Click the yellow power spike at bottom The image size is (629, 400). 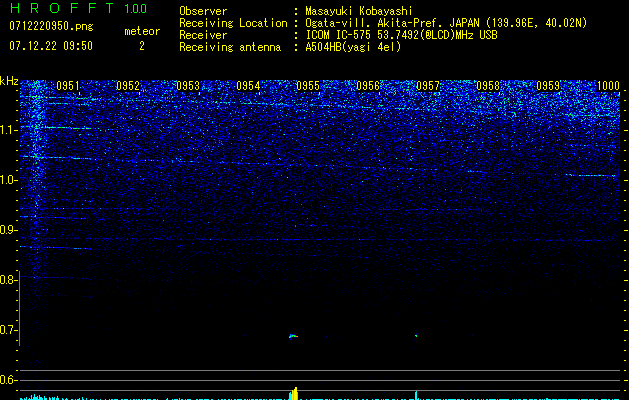[x=294, y=394]
